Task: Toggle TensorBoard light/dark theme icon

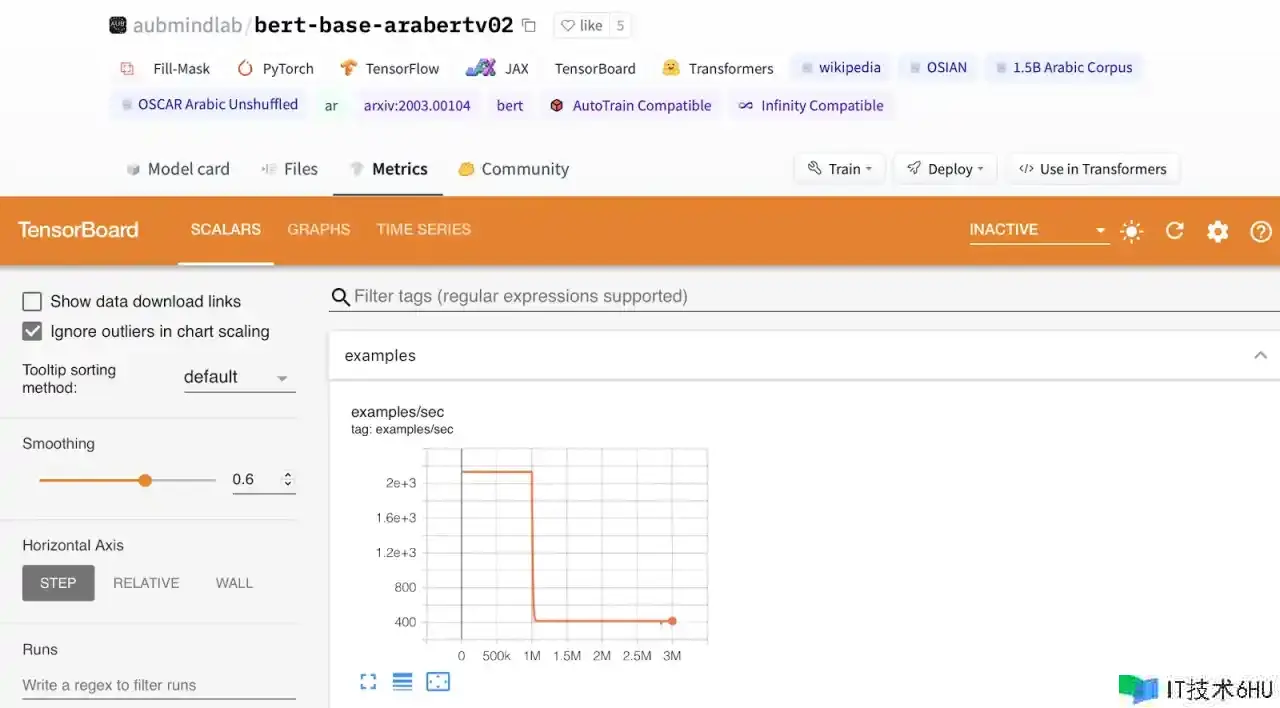Action: 1131,231
